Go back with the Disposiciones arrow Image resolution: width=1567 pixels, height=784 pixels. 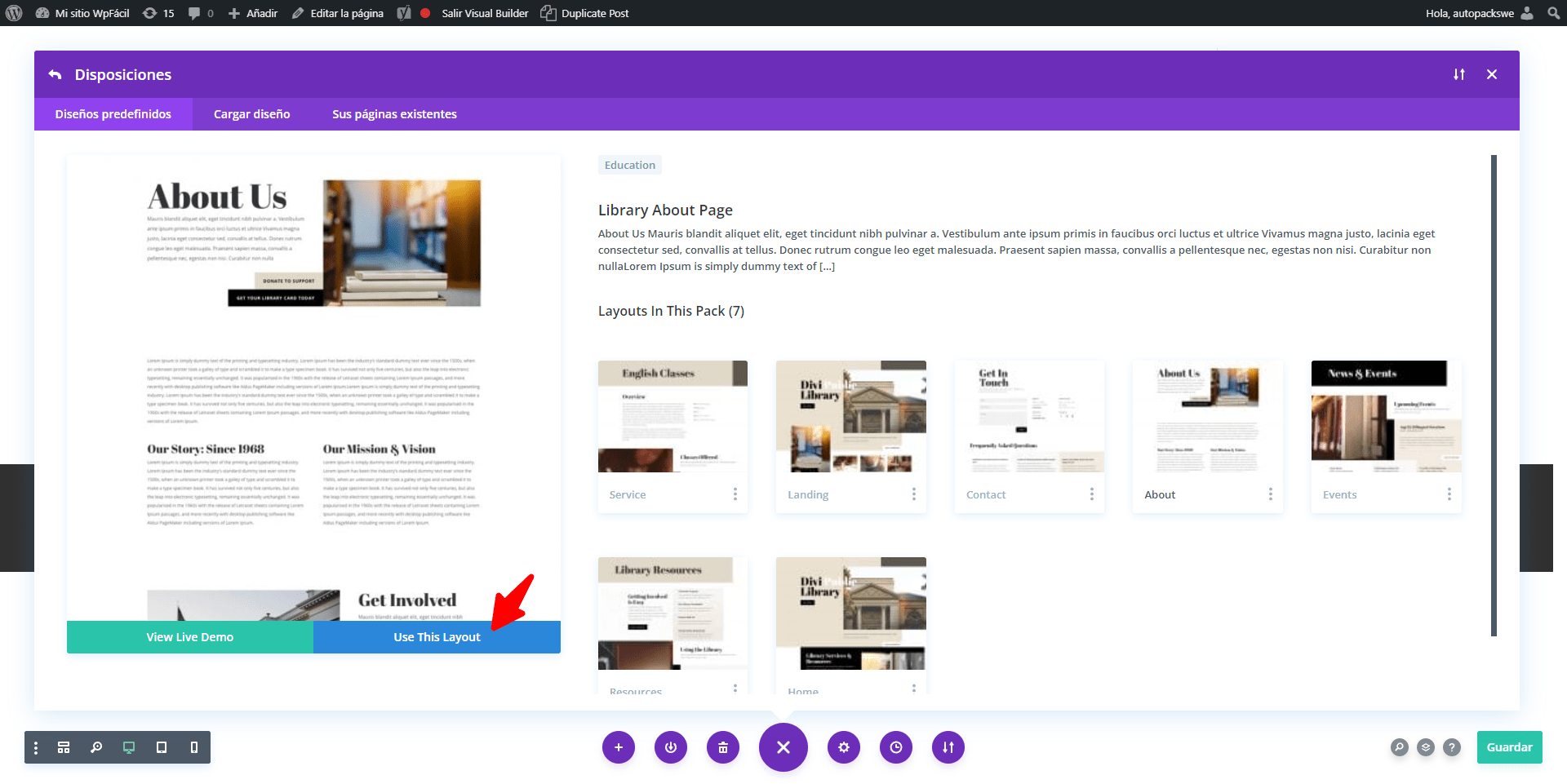coord(55,74)
